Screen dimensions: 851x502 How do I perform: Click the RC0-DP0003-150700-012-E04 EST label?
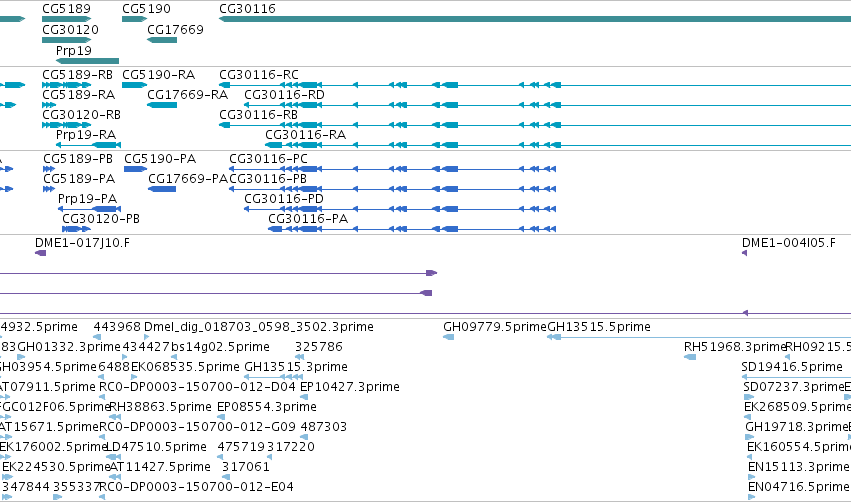tap(196, 486)
